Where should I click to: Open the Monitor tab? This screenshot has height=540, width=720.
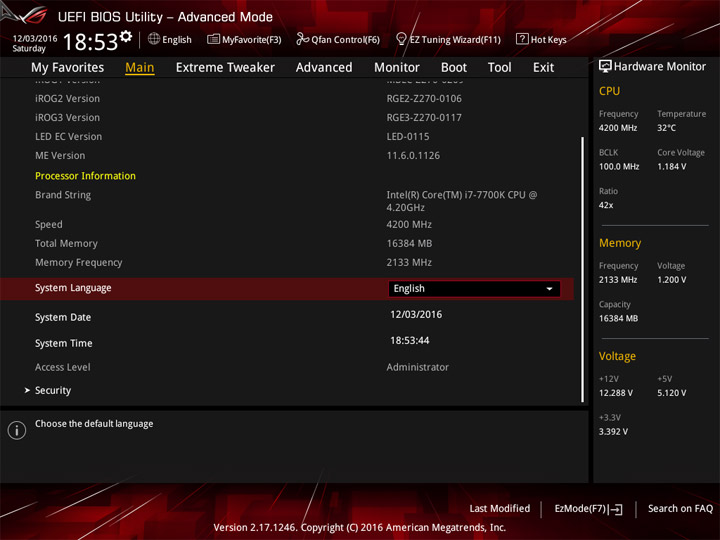[x=397, y=68]
